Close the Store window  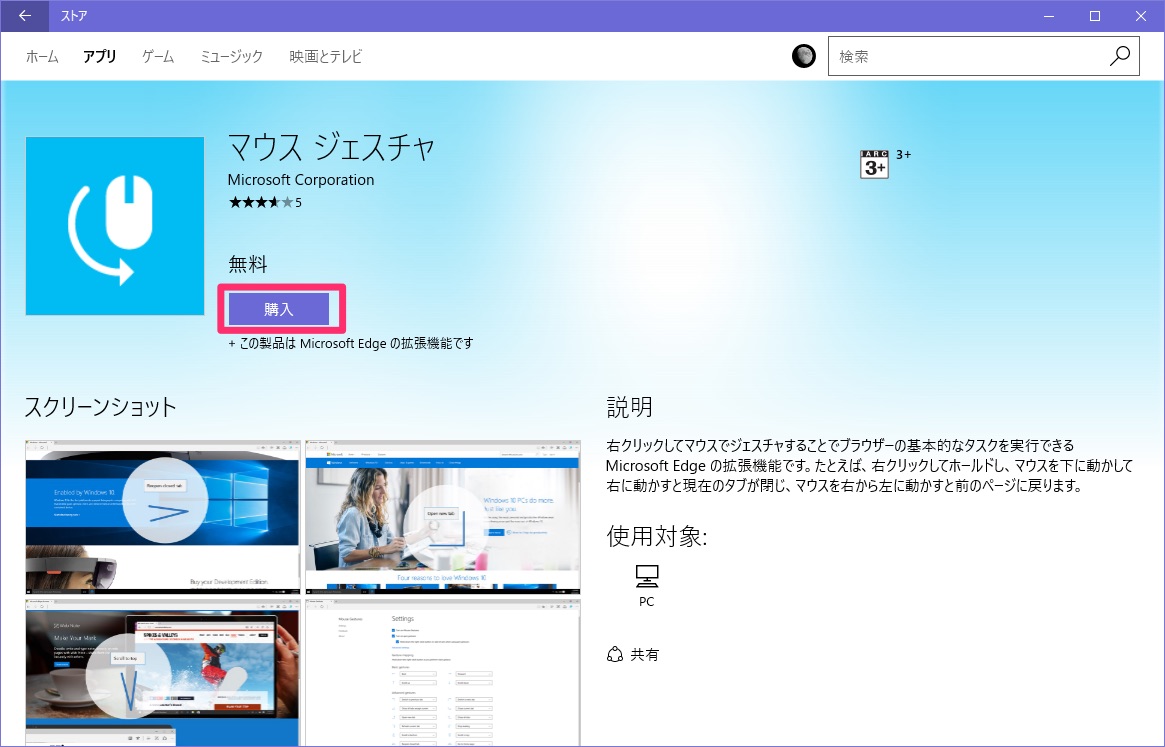(x=1140, y=16)
